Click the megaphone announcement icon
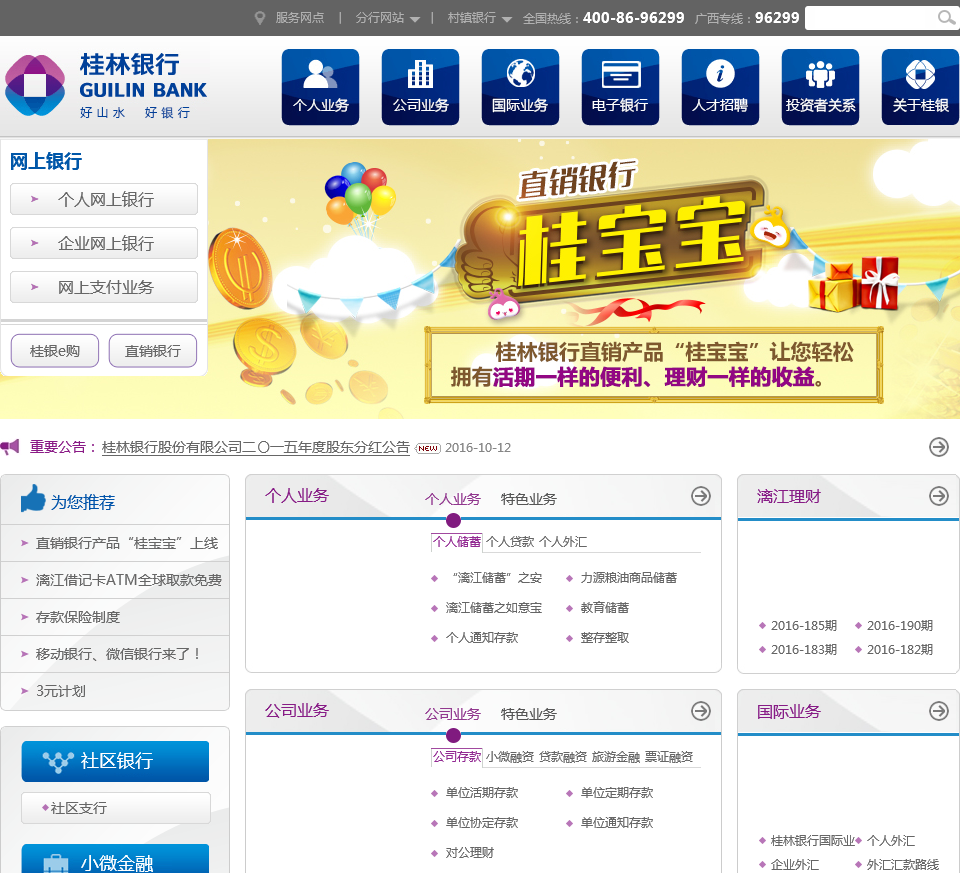Image resolution: width=960 pixels, height=873 pixels. (10, 447)
